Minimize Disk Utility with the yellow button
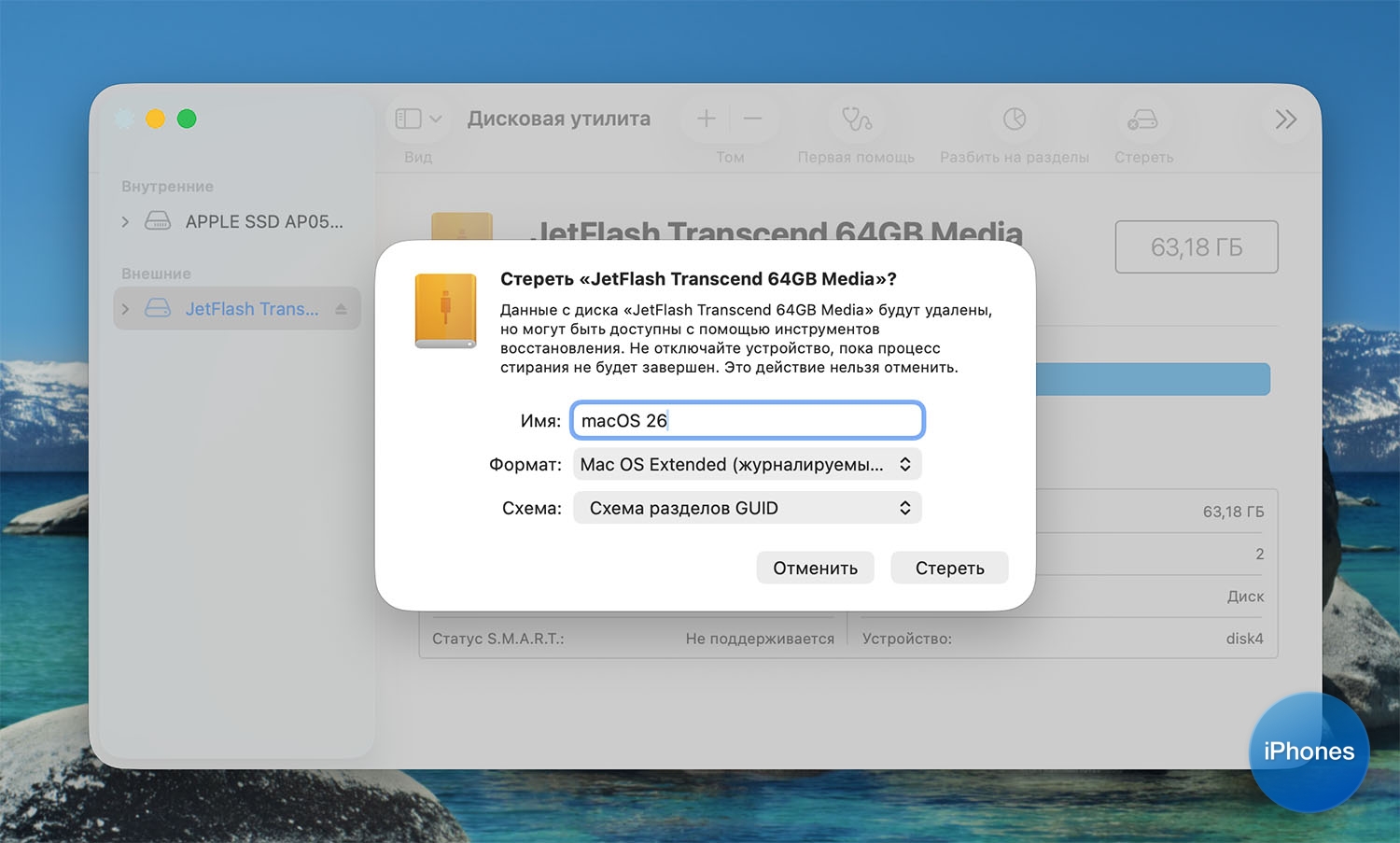 [x=155, y=119]
